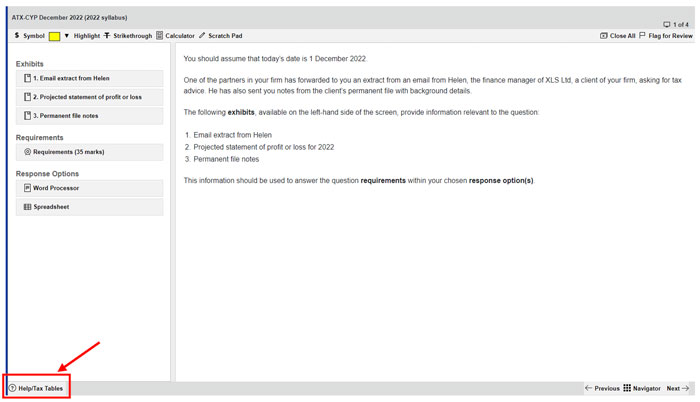Image resolution: width=700 pixels, height=402 pixels.
Task: Open the Scratch Pad
Action: point(221,35)
